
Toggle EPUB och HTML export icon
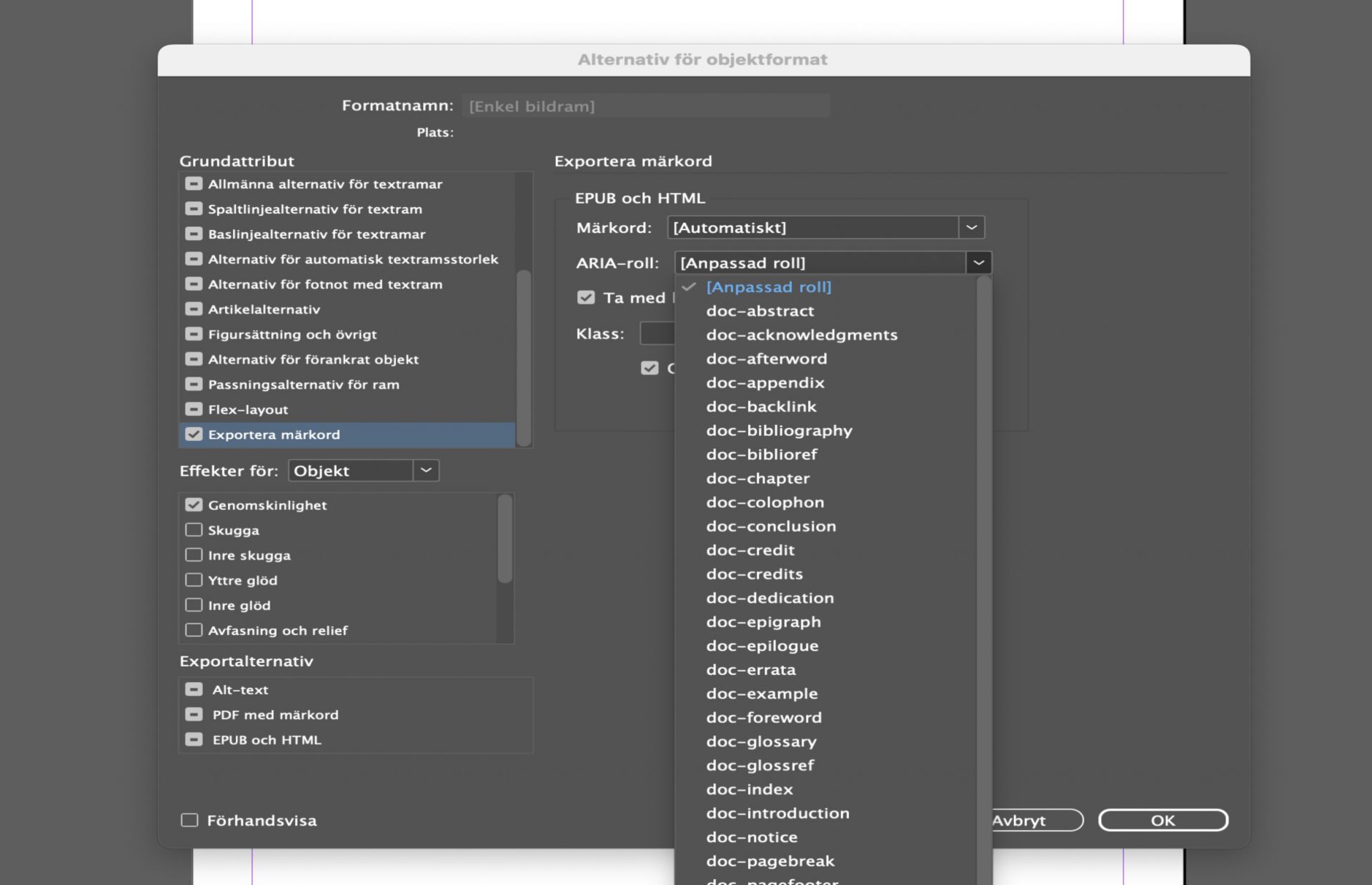194,739
